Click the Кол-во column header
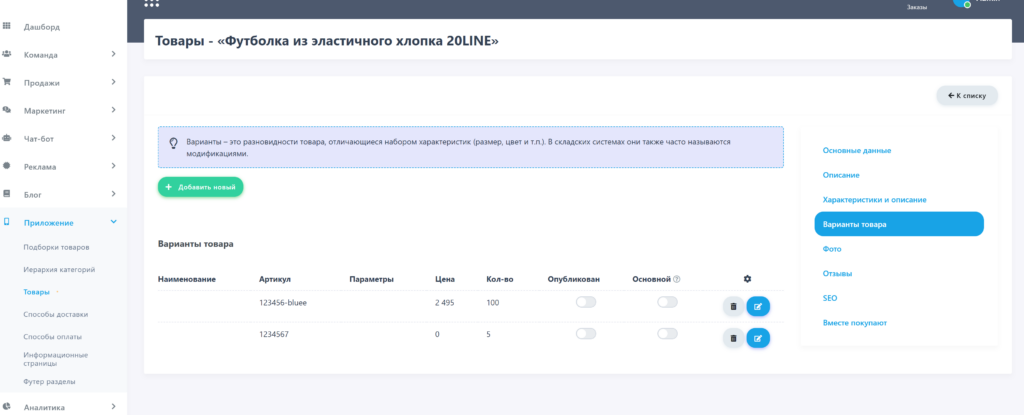 click(500, 279)
